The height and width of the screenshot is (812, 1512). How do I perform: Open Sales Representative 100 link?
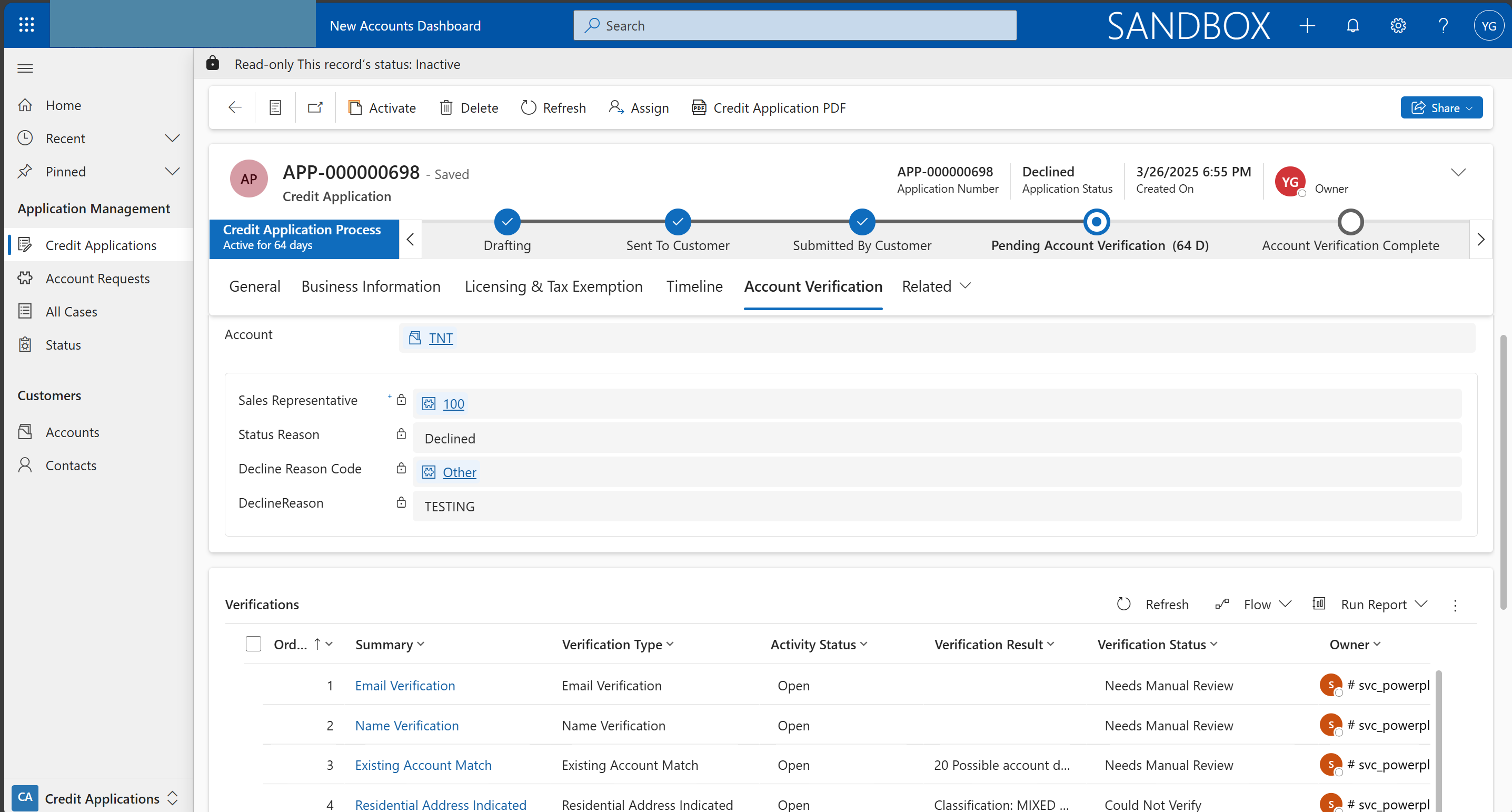click(453, 404)
